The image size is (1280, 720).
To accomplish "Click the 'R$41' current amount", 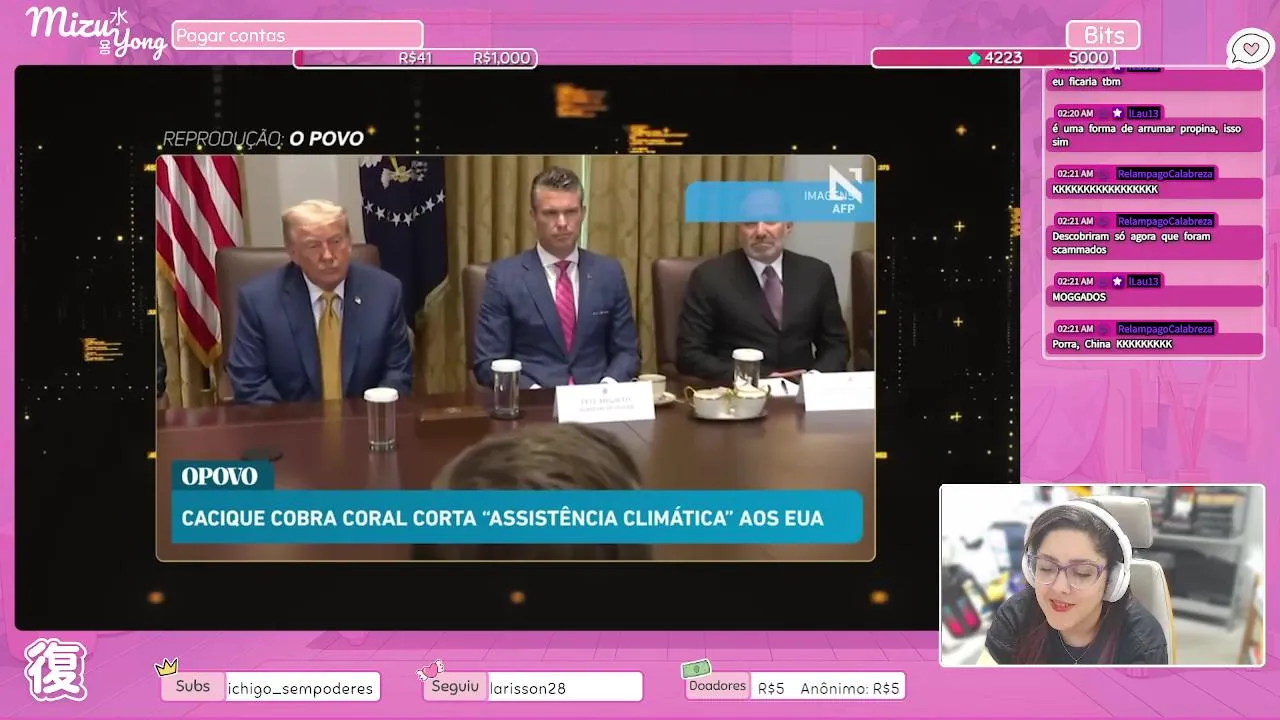I will [x=415, y=58].
